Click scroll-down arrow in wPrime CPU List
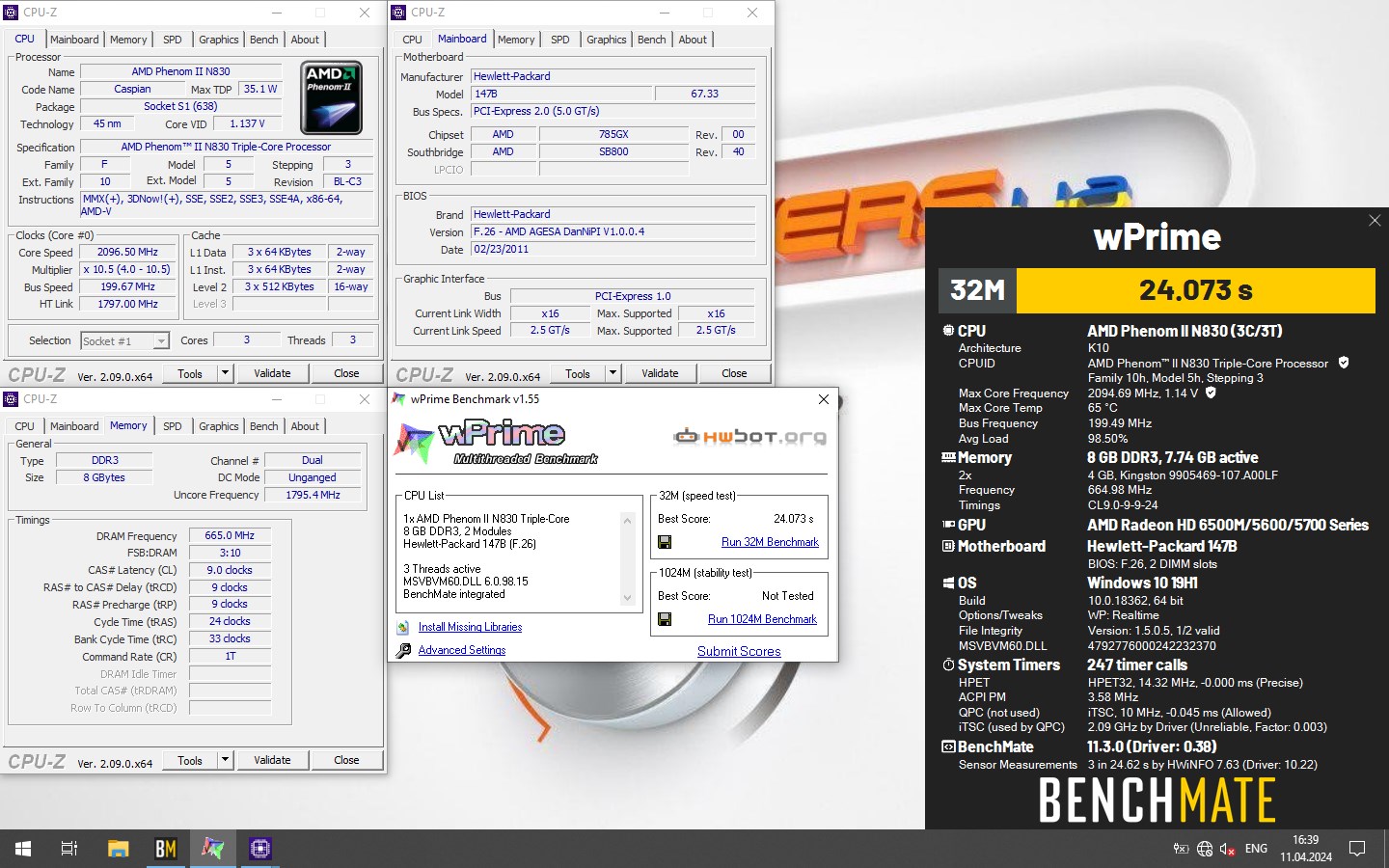The height and width of the screenshot is (868, 1389). pyautogui.click(x=627, y=598)
